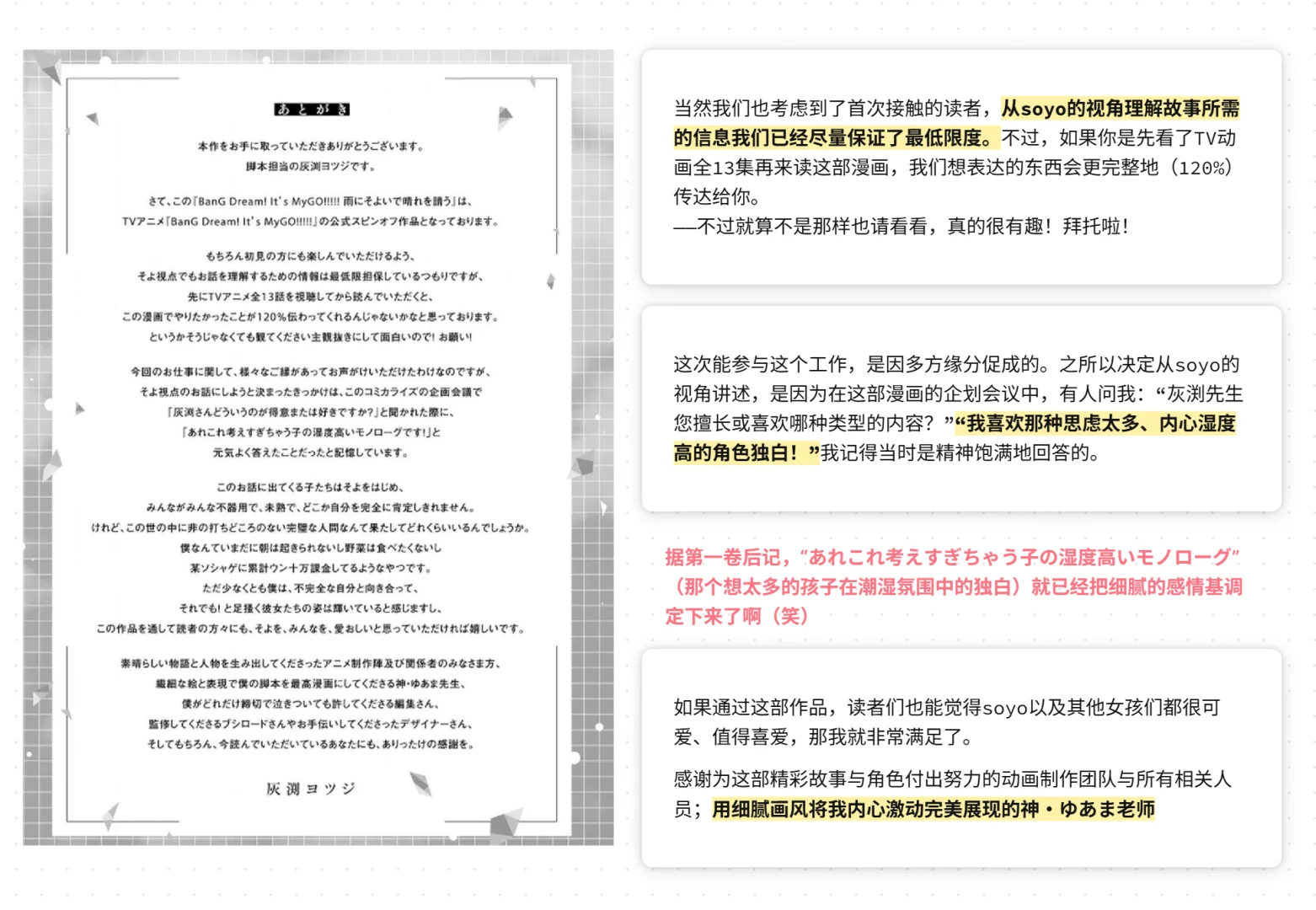Viewport: 1316px width, 910px height.
Task: Open the scanned あとがき afterword page image
Action: click(x=318, y=447)
